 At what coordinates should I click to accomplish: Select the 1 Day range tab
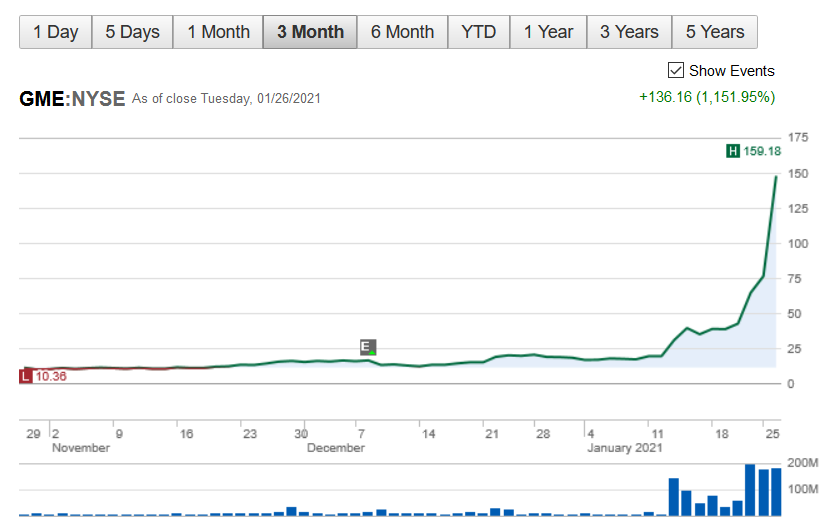tap(56, 32)
